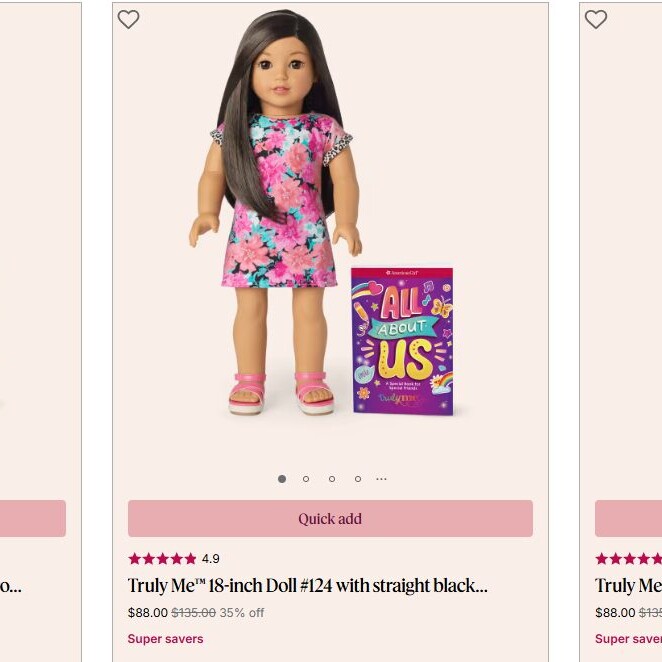
Task: Switch to the second image carousel dot
Action: [306, 479]
